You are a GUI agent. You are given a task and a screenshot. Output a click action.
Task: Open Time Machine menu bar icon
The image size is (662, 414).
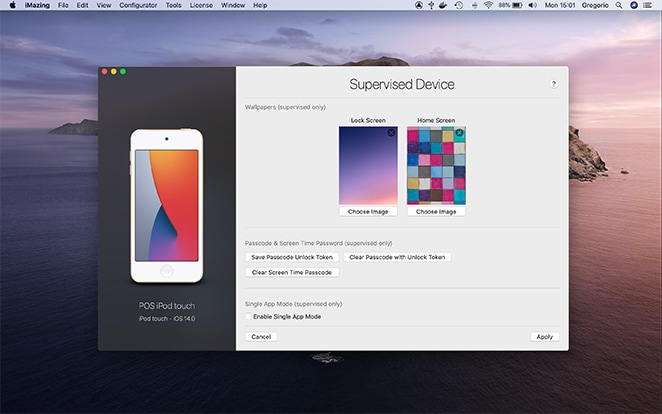point(459,5)
